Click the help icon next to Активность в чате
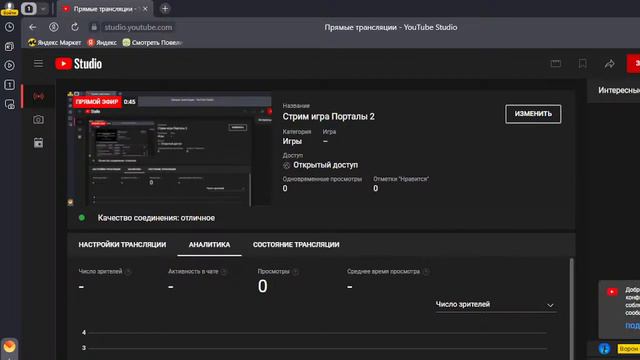640x360 pixels. pos(224,272)
